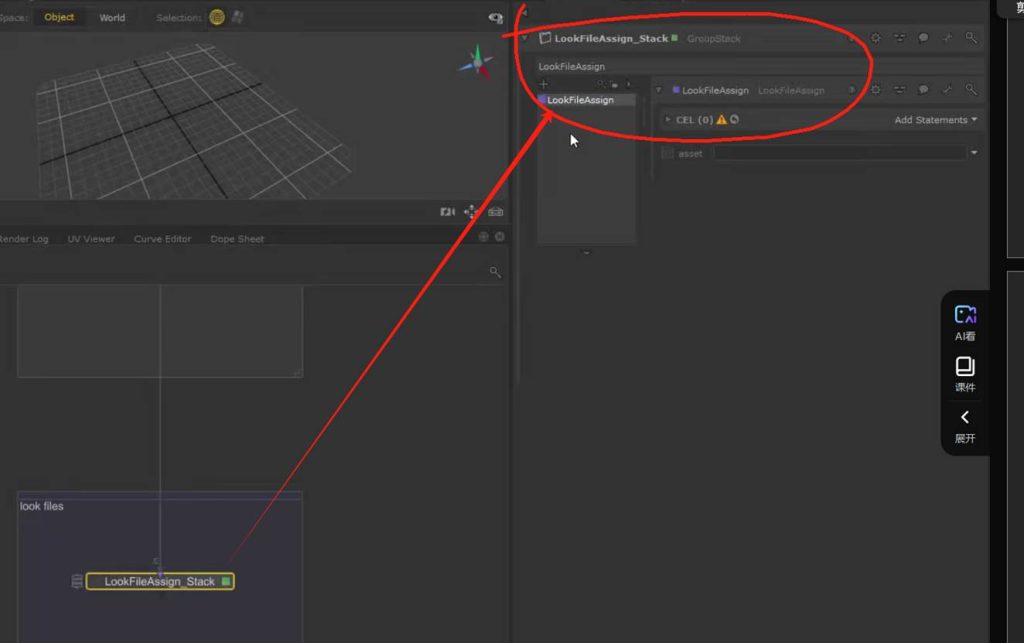This screenshot has height=643, width=1024.
Task: Select the Object space option
Action: pyautogui.click(x=59, y=17)
